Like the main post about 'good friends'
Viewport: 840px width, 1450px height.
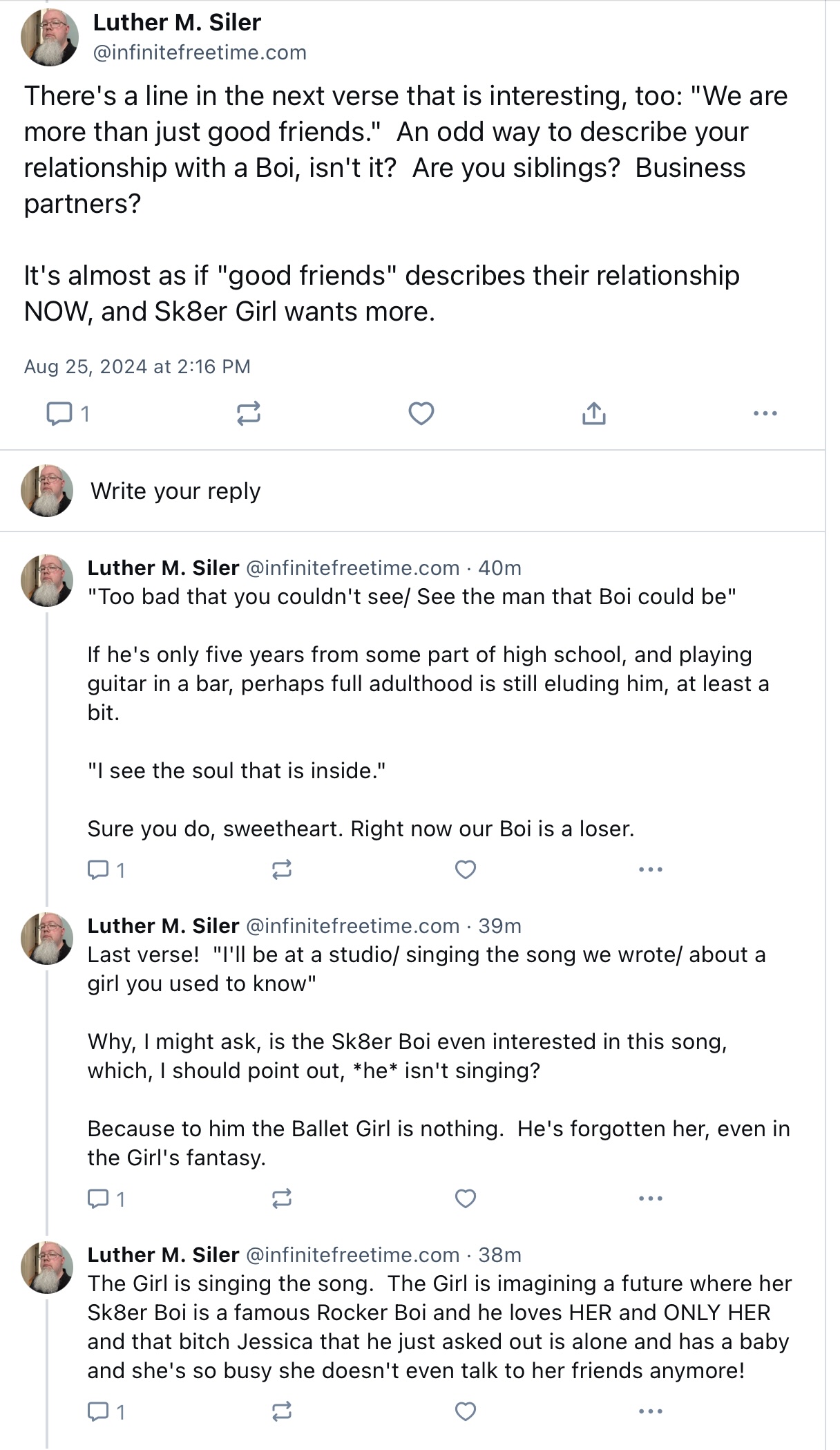tap(421, 413)
